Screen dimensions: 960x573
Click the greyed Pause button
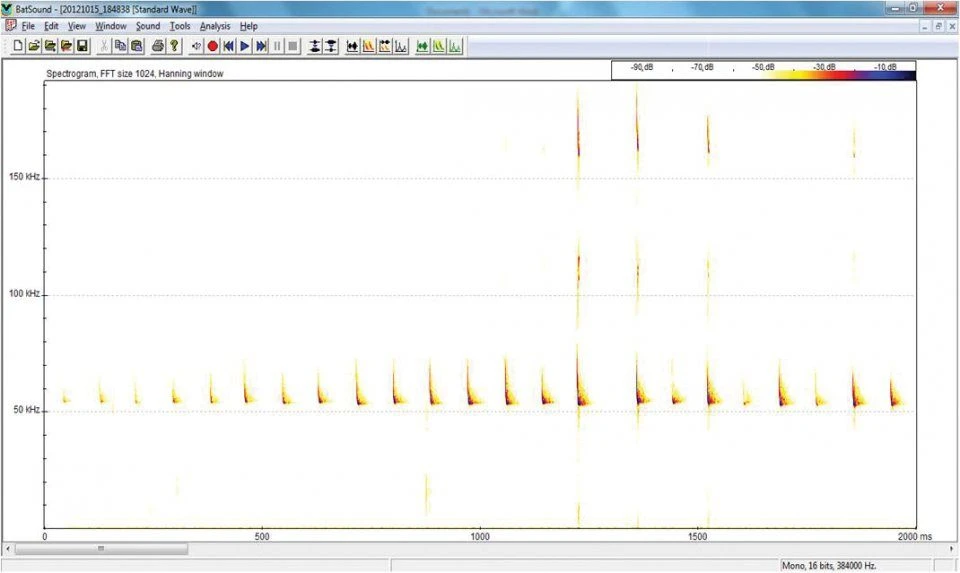(277, 46)
